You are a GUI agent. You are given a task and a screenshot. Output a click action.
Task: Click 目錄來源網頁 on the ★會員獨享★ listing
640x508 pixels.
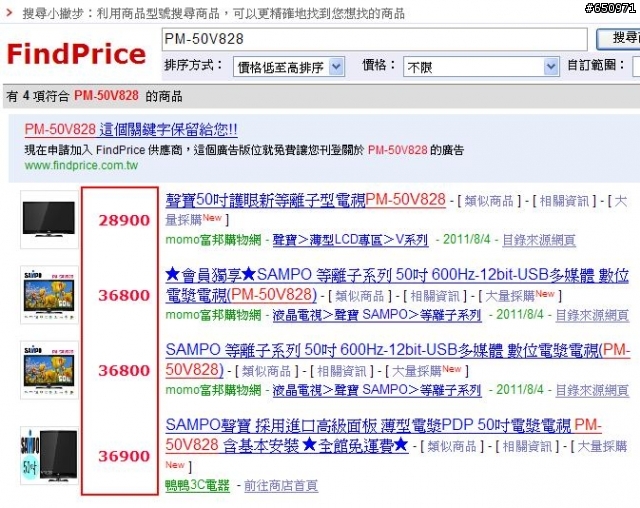point(592,315)
